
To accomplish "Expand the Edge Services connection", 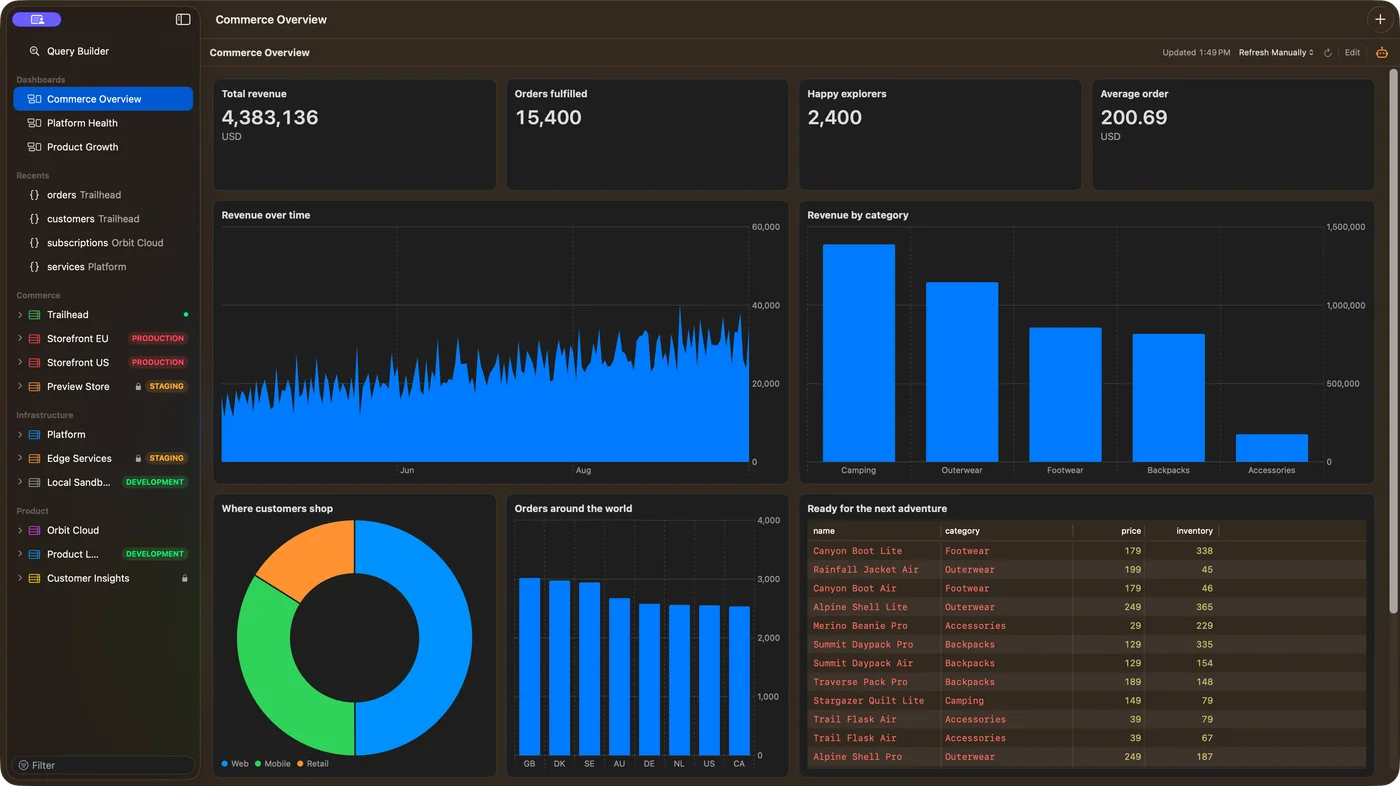I will point(20,459).
